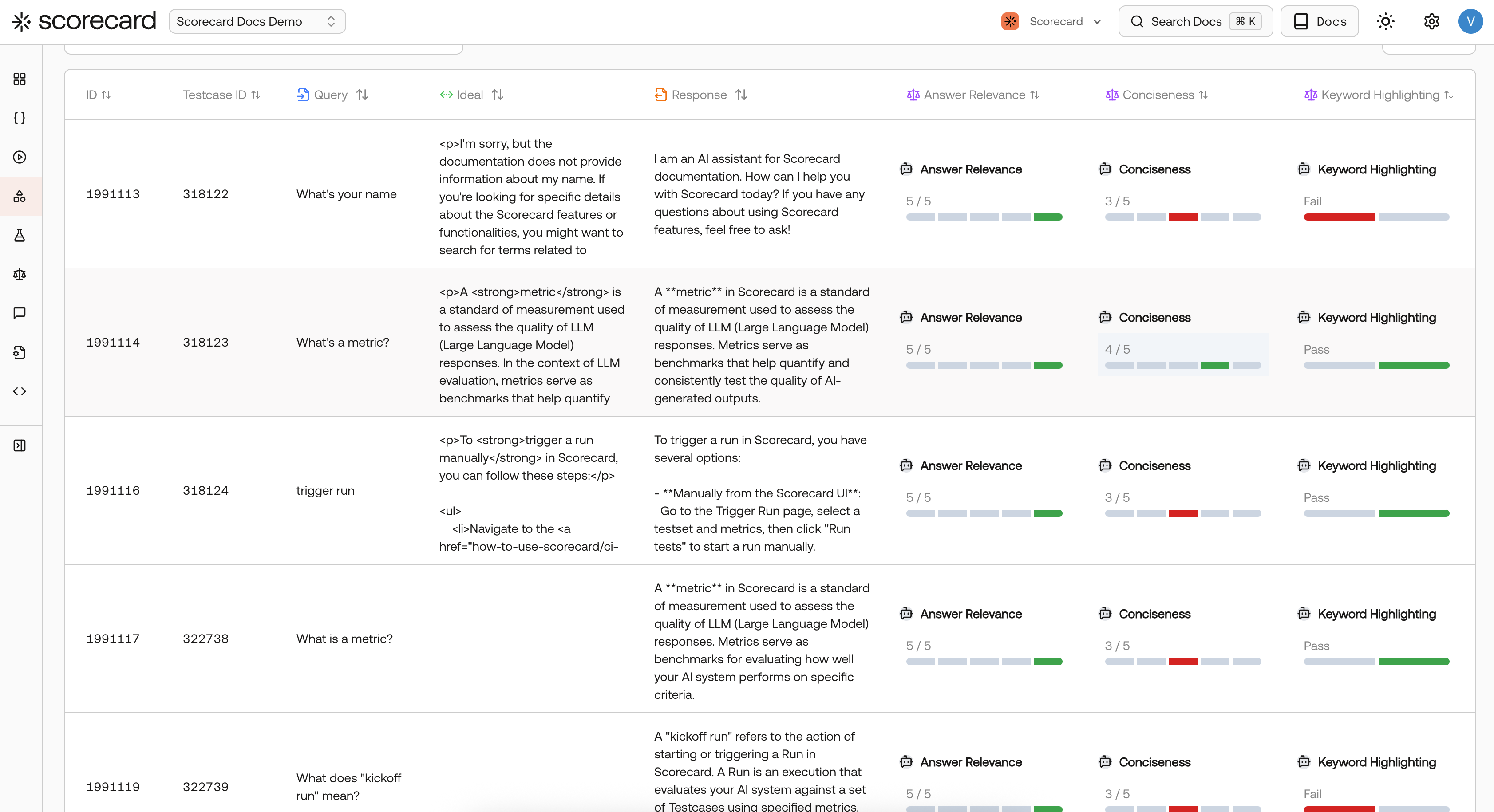Open settings gear icon
Image resolution: width=1494 pixels, height=812 pixels.
pos(1431,21)
